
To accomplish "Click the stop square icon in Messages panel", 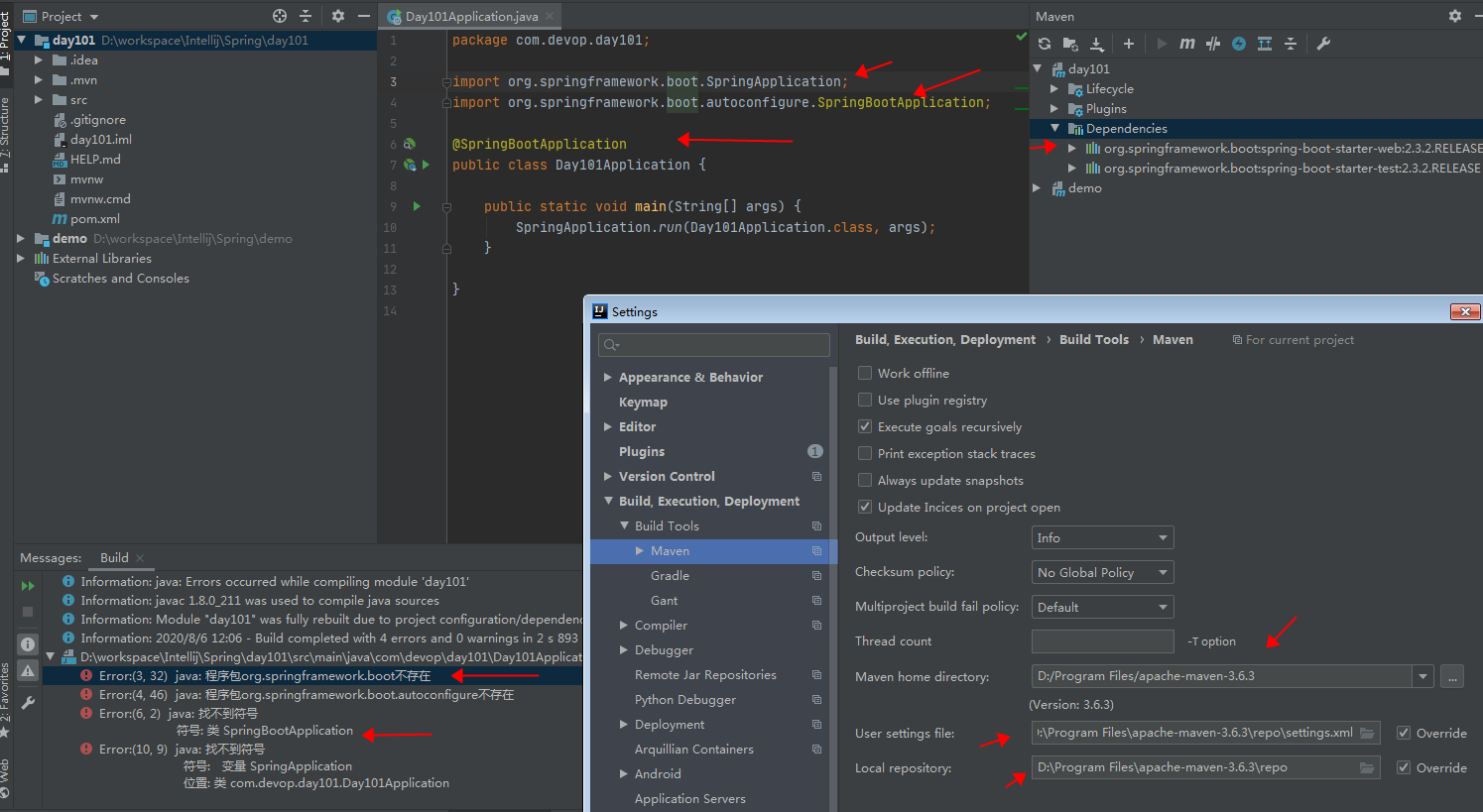I will tap(28, 612).
